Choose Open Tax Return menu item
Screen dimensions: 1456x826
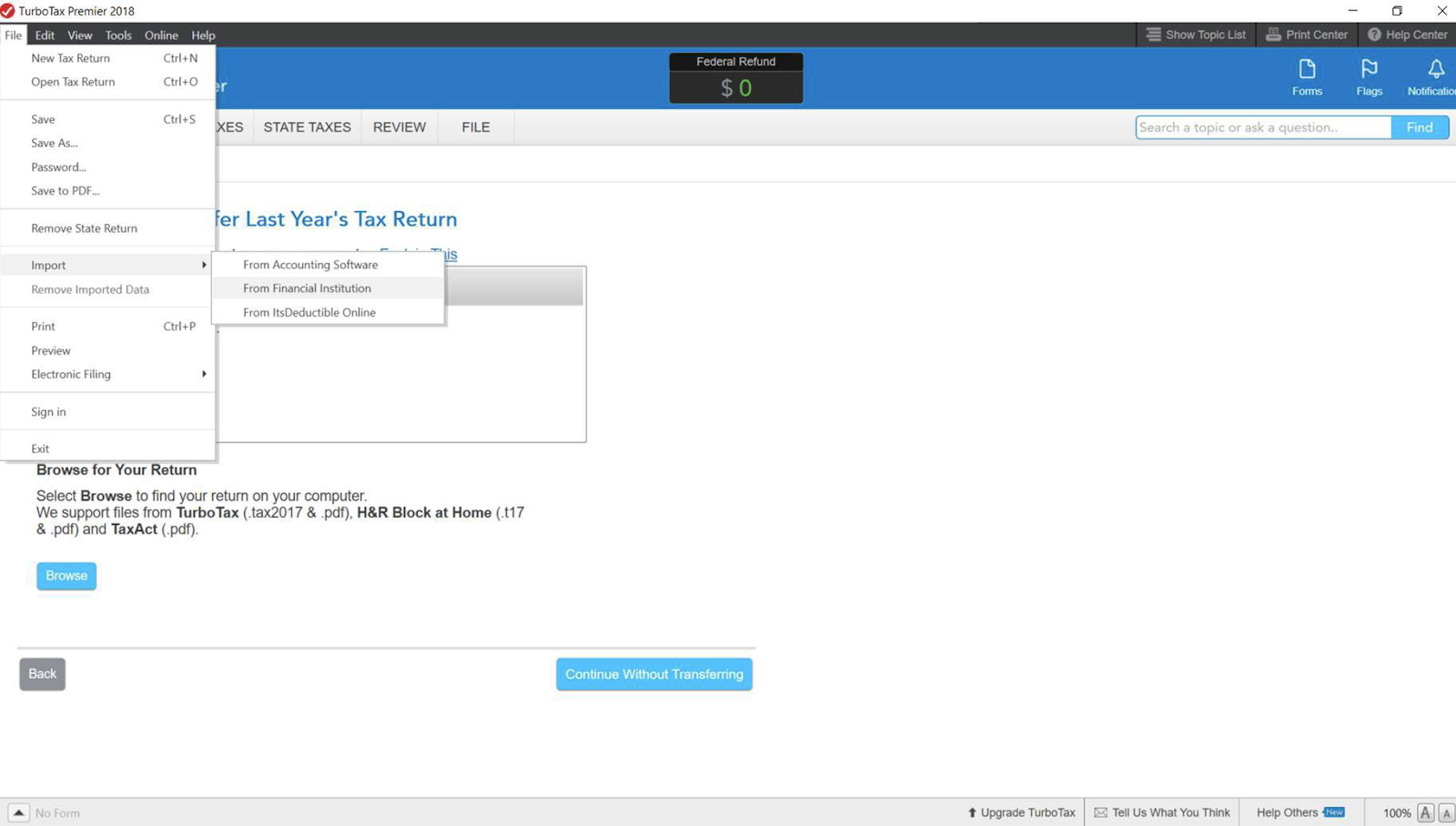[x=107, y=82]
